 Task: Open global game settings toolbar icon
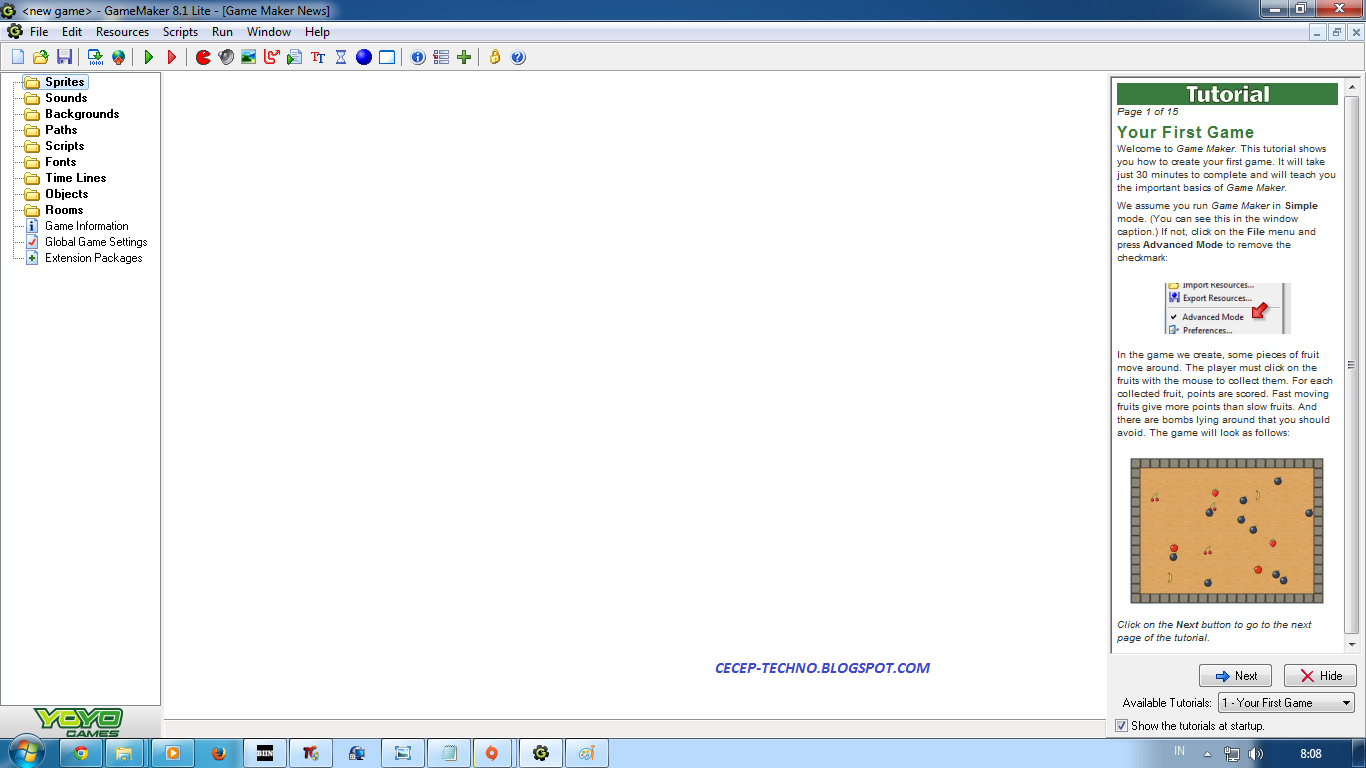click(441, 57)
